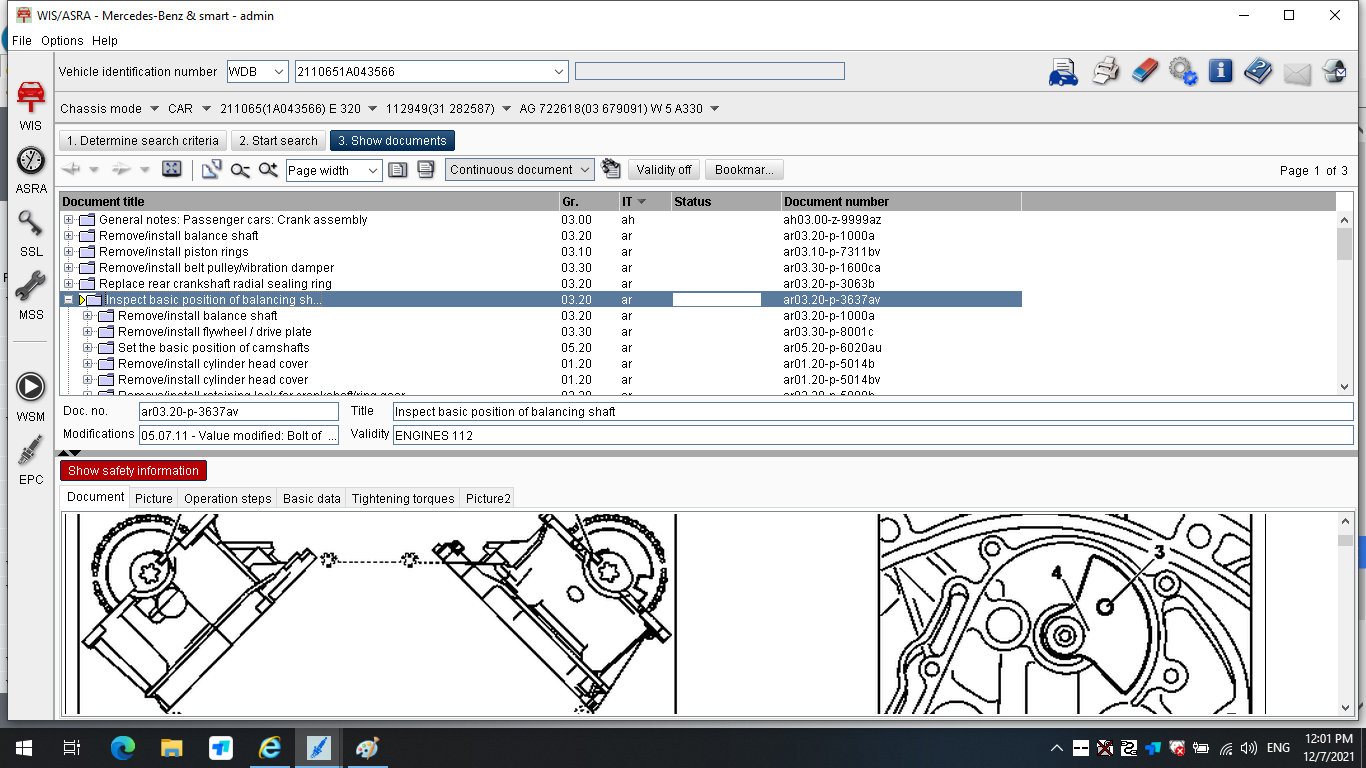Open the Continuous document dropdown
The width and height of the screenshot is (1366, 768).
(585, 170)
